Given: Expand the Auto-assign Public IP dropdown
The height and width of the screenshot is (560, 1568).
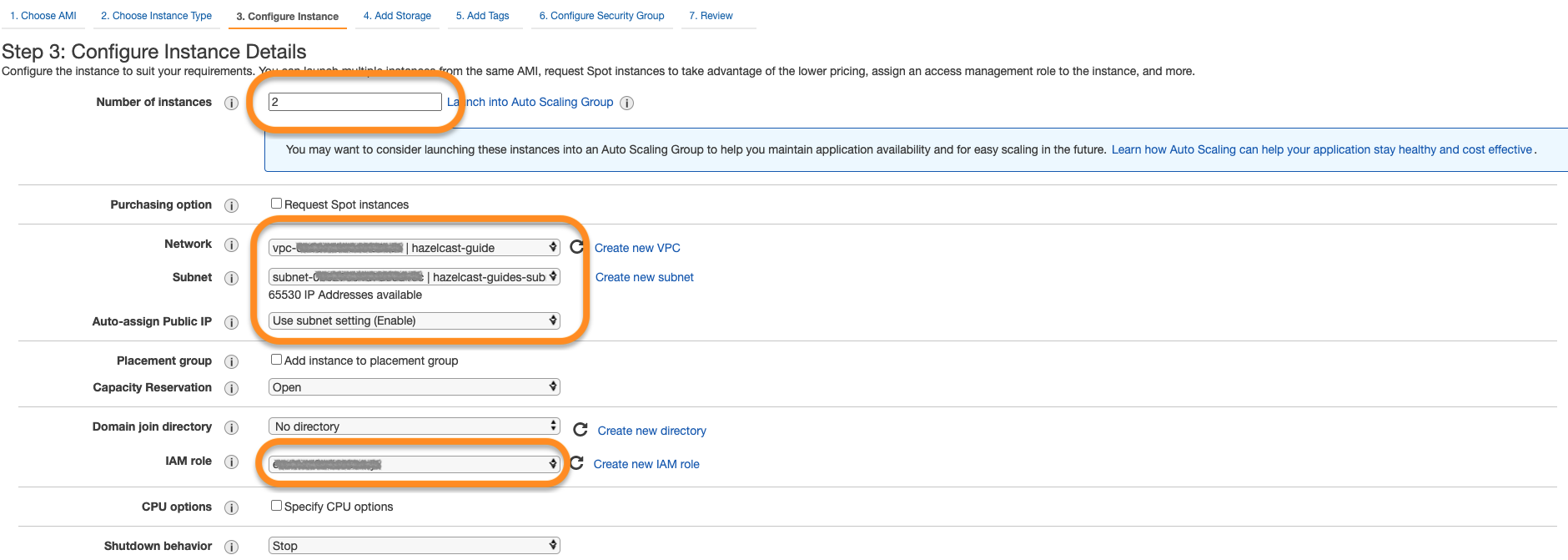Looking at the screenshot, I should [x=414, y=320].
